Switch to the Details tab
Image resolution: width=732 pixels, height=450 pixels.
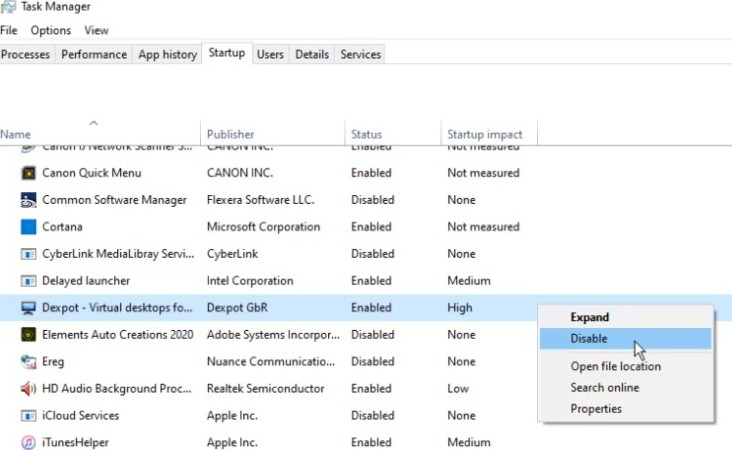coord(312,55)
